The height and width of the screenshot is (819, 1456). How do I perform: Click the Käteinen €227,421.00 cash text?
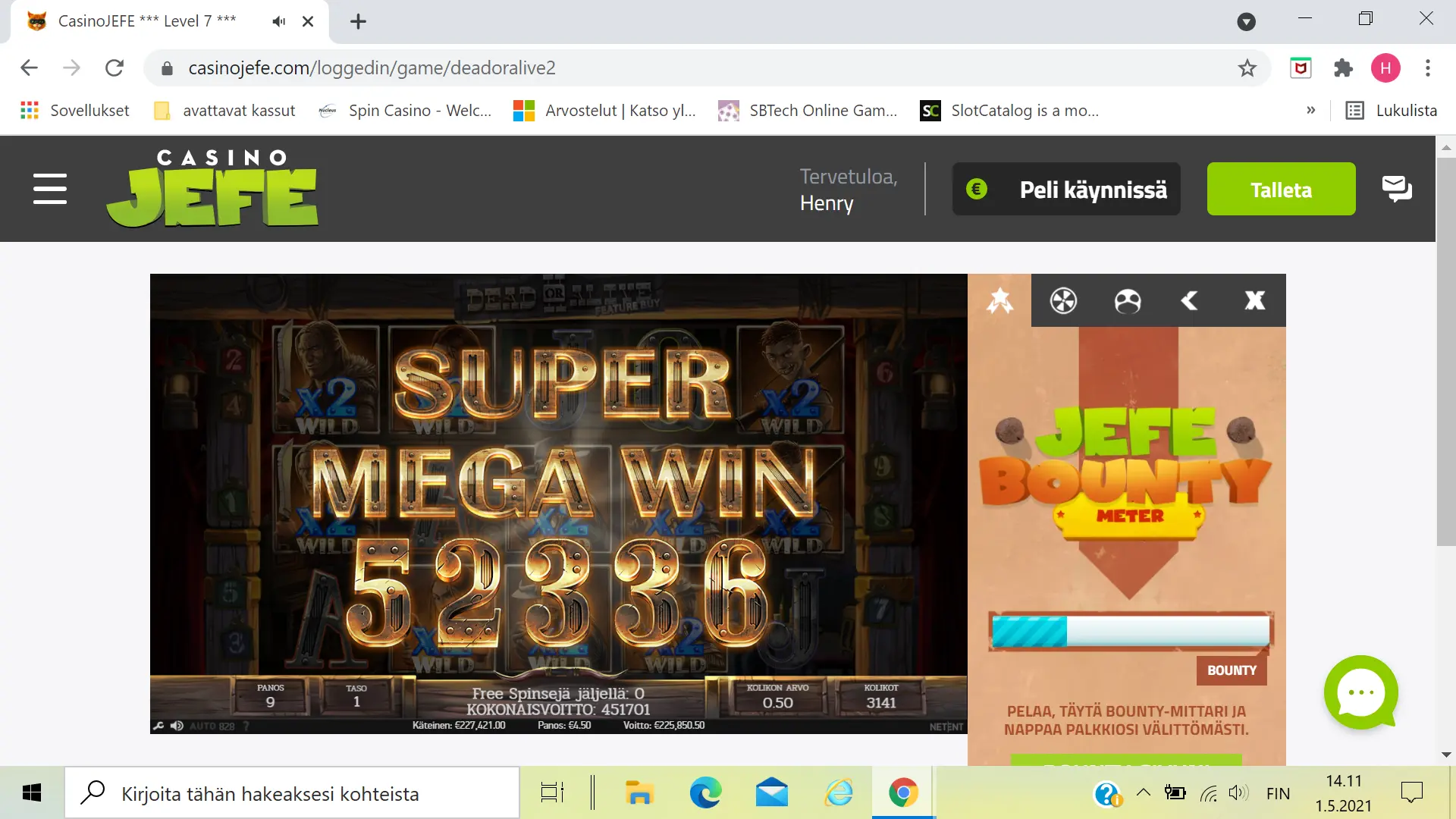(459, 726)
